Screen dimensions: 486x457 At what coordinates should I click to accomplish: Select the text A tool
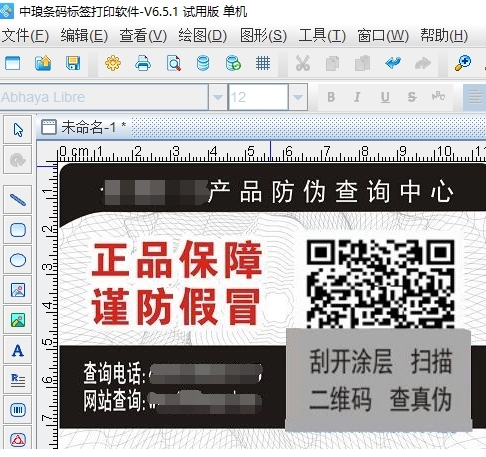18,350
